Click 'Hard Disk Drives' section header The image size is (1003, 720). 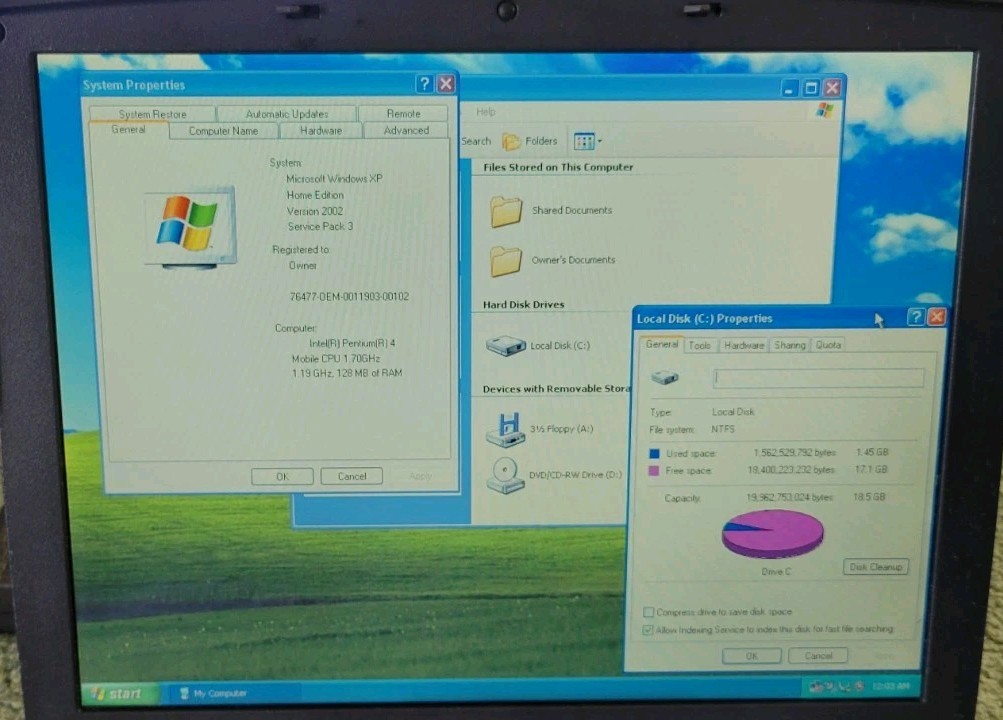pyautogui.click(x=523, y=305)
